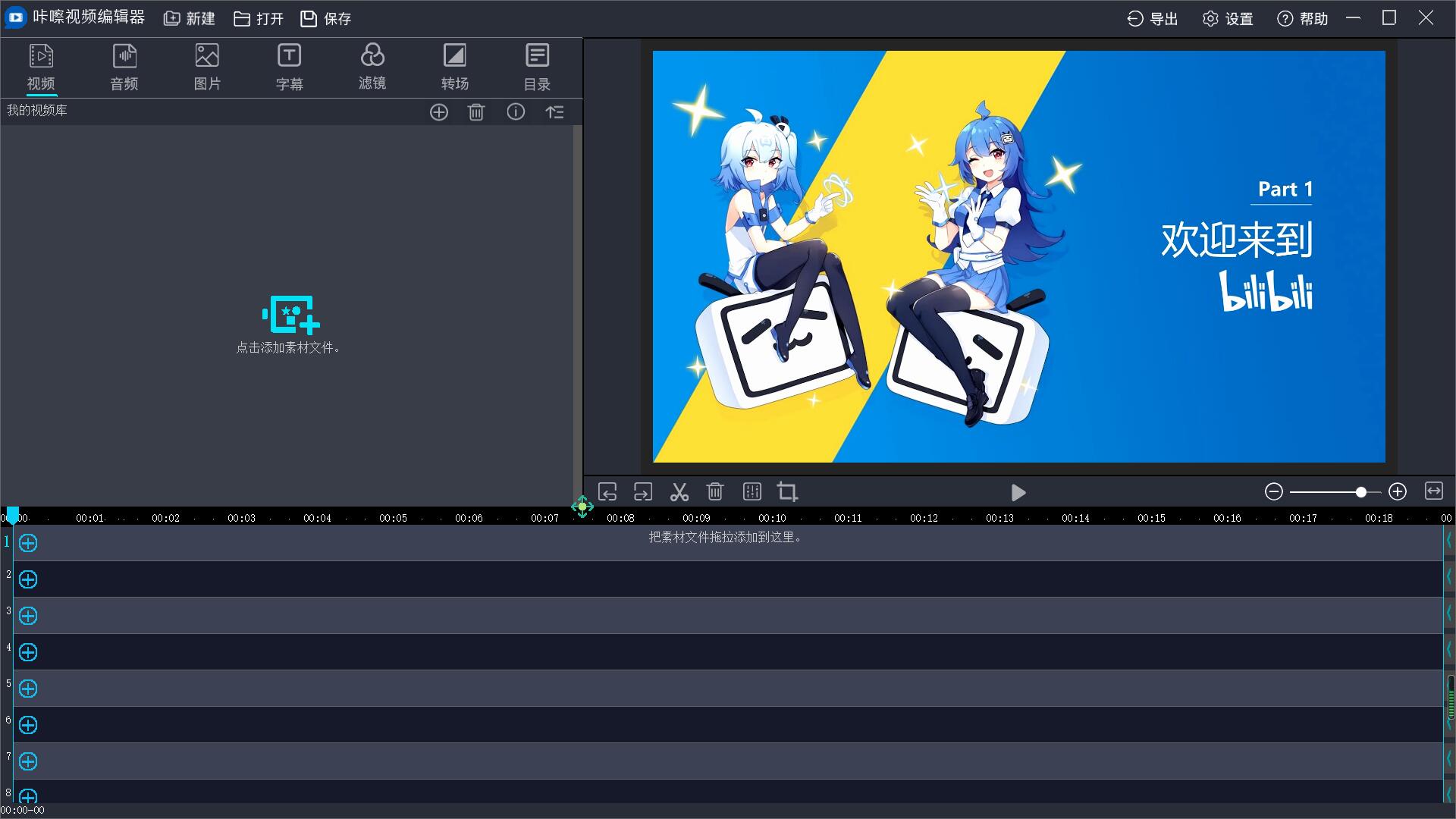
Task: Click the fit timeline width icon
Action: 1433,491
